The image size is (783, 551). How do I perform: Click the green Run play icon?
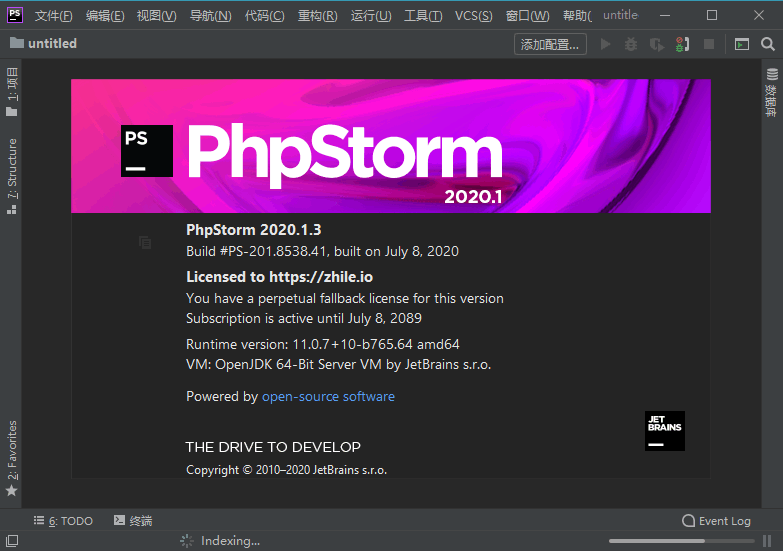click(605, 44)
